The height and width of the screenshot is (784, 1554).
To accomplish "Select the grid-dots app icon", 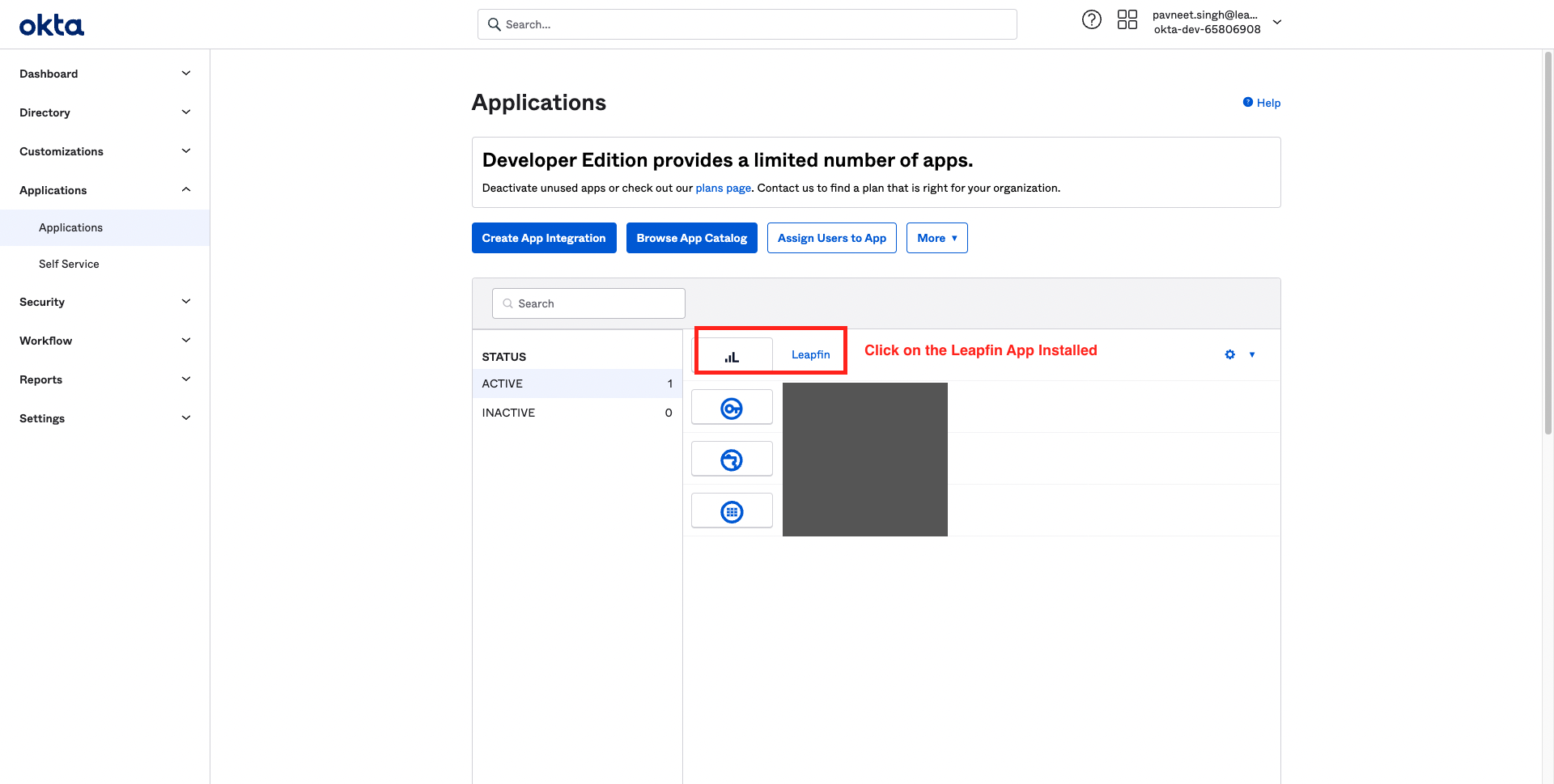I will 732,511.
